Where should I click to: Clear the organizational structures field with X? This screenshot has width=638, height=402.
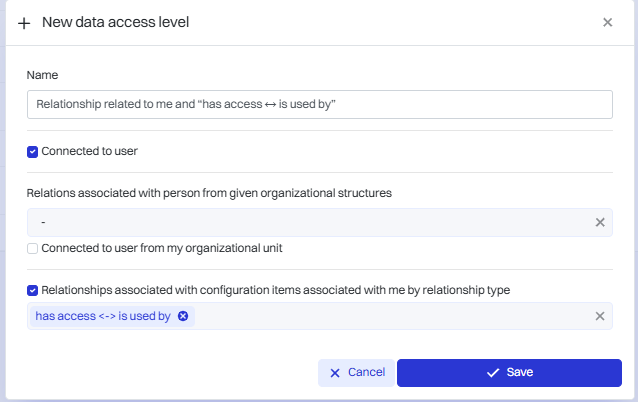tap(600, 222)
